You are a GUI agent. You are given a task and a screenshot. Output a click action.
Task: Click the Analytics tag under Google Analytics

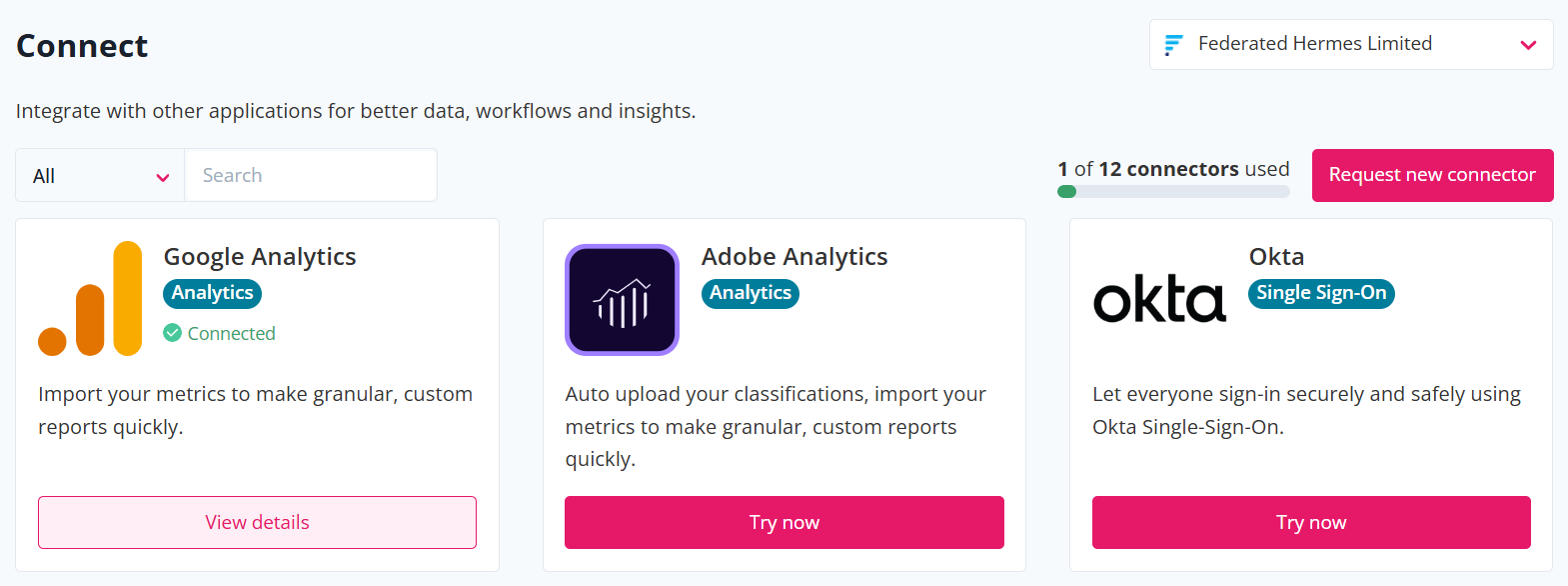tap(212, 293)
